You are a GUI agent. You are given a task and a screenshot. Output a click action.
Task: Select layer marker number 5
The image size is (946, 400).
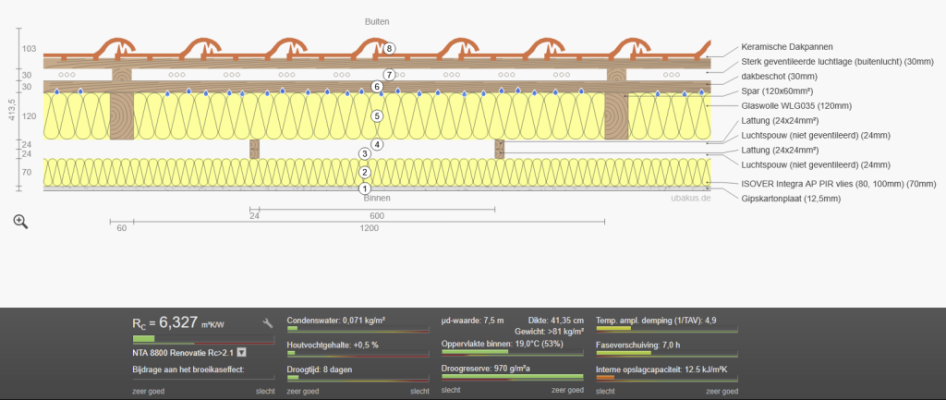377,116
